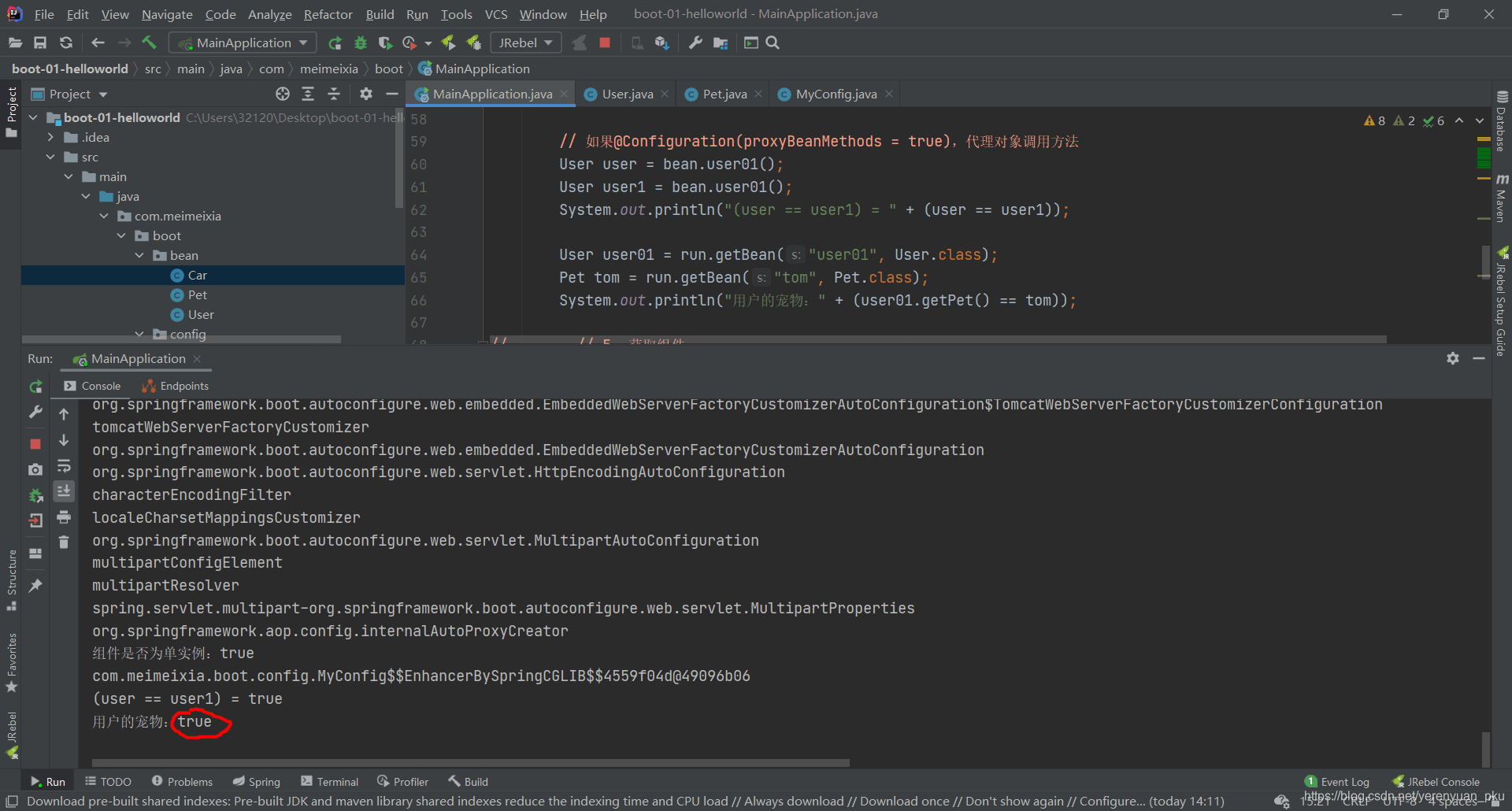Open the Maven side panel
1512x811 pixels.
pos(1502,198)
